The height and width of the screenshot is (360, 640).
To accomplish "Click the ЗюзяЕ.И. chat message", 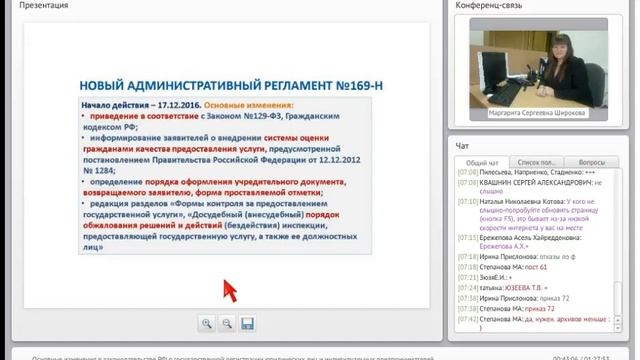I will click(x=485, y=278).
